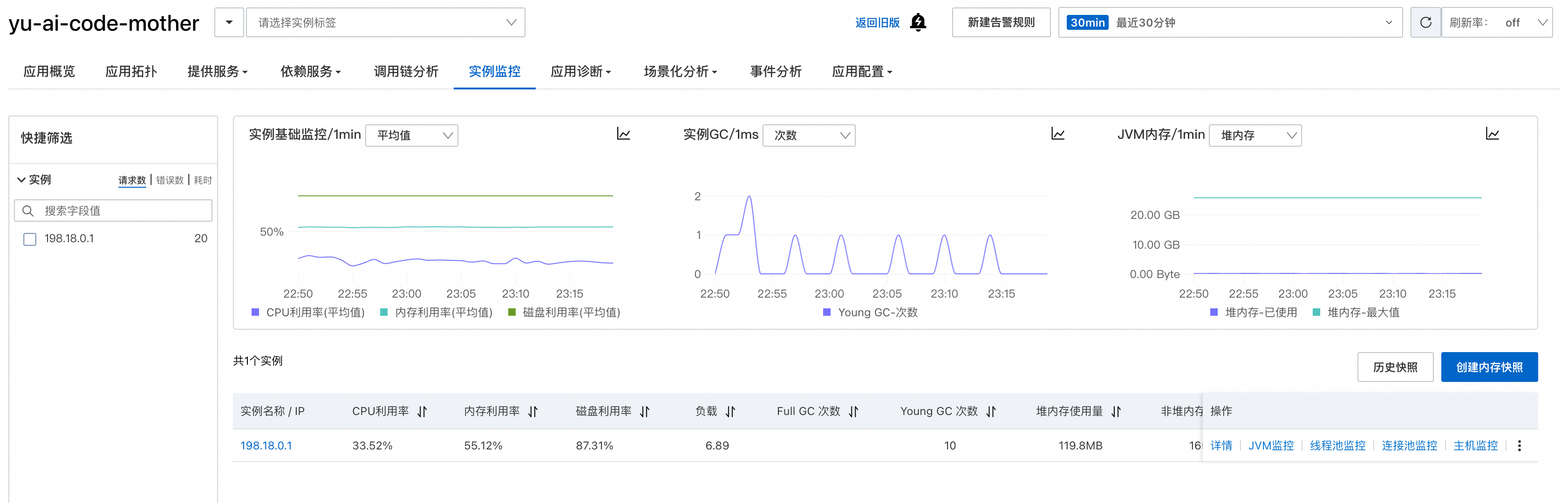Switch to 调用链分析 tab
The width and height of the screenshot is (1568, 503).
405,72
